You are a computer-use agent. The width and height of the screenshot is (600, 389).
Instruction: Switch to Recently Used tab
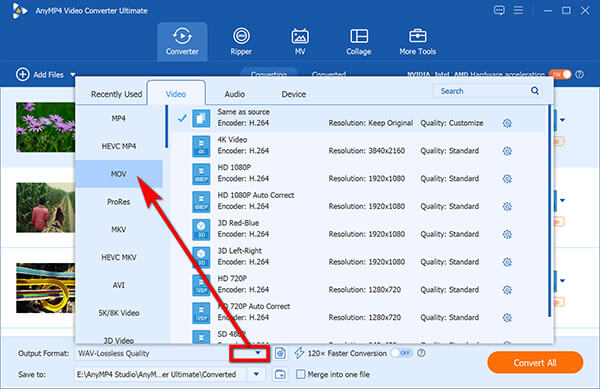116,94
